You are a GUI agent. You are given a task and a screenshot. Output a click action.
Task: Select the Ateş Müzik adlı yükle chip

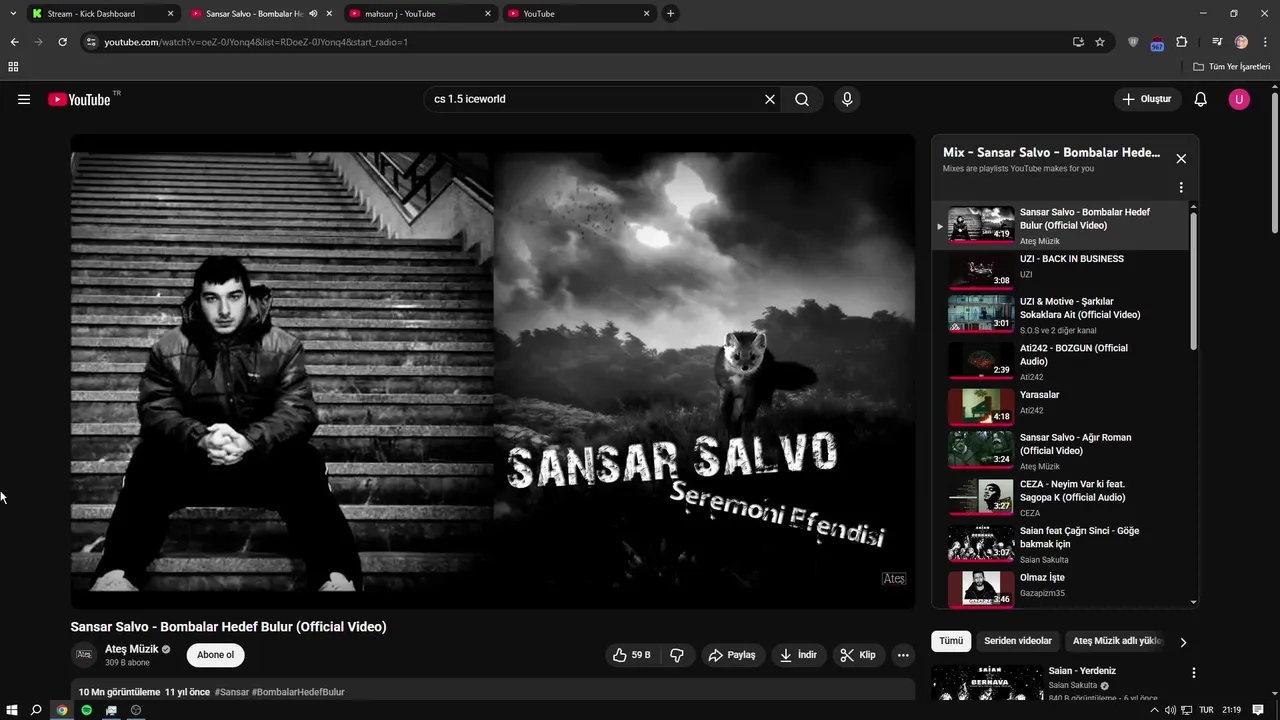[x=1117, y=641]
